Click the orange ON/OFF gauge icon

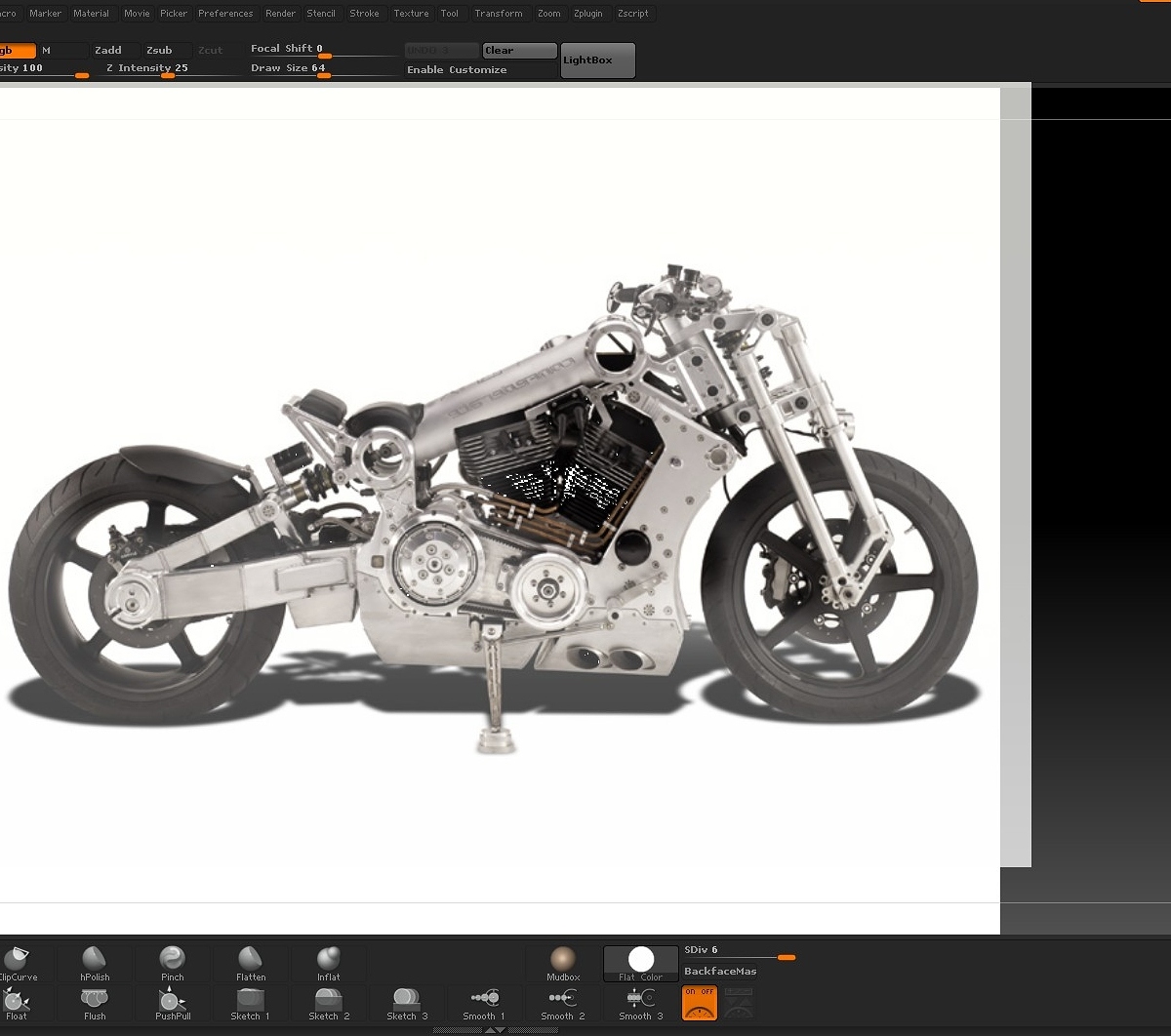coord(700,1003)
